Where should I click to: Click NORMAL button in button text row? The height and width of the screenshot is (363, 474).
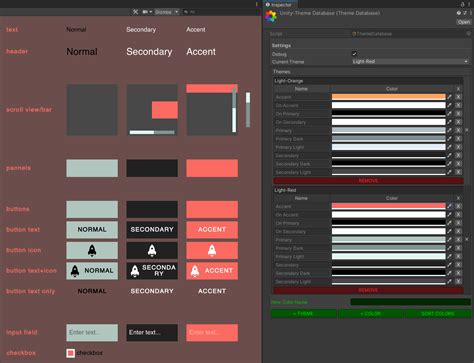92,230
